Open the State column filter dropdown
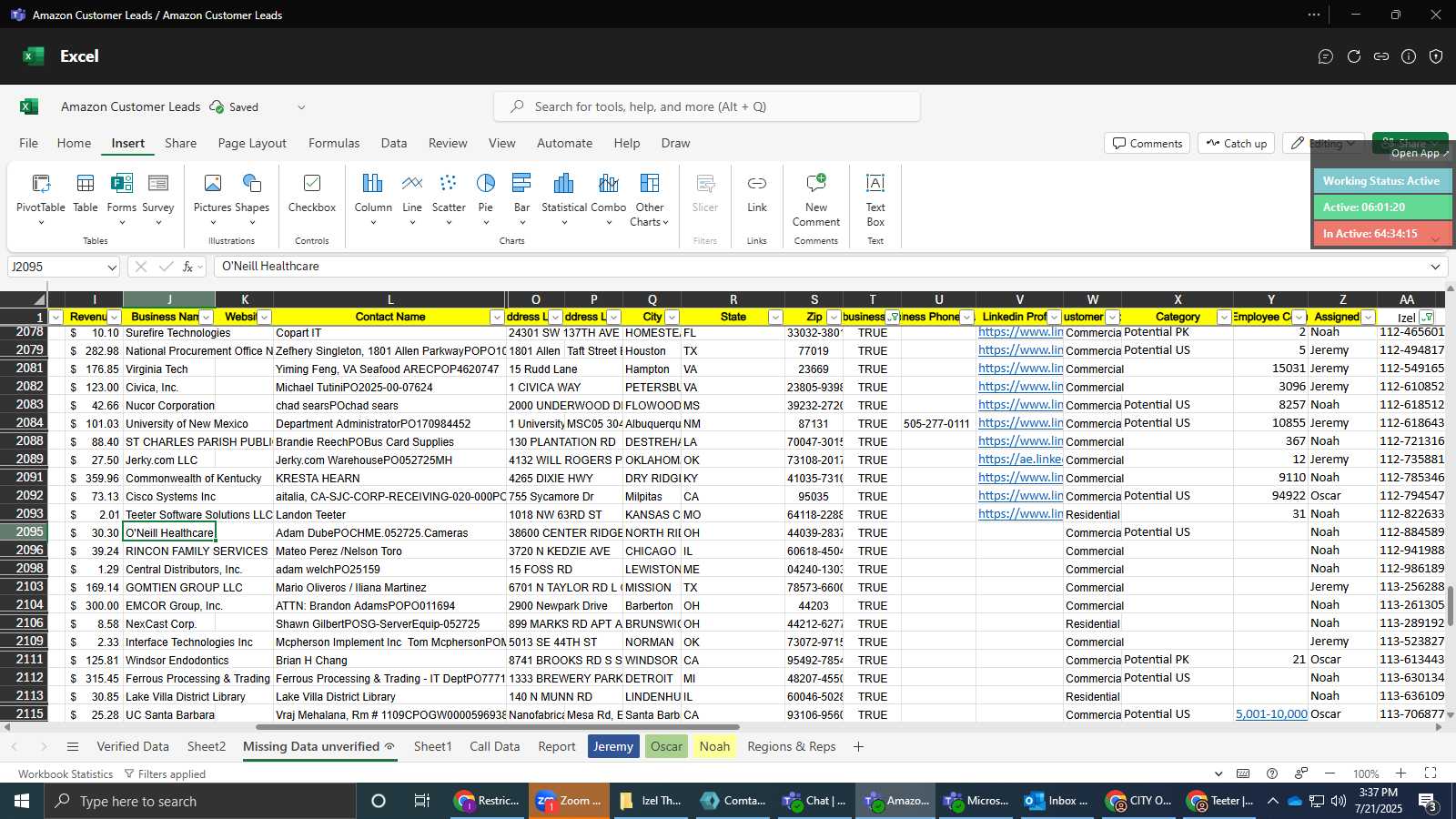 click(x=774, y=317)
